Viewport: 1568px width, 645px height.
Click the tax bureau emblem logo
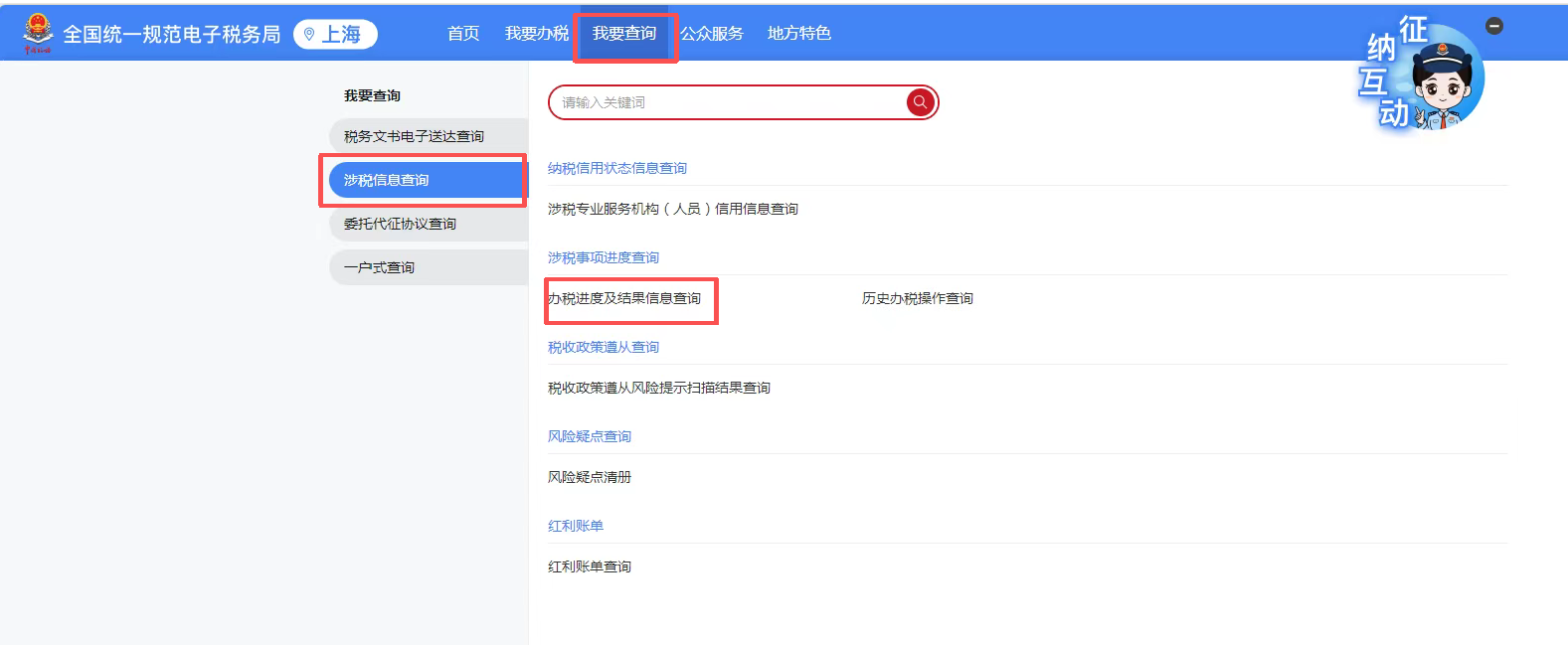click(x=38, y=33)
